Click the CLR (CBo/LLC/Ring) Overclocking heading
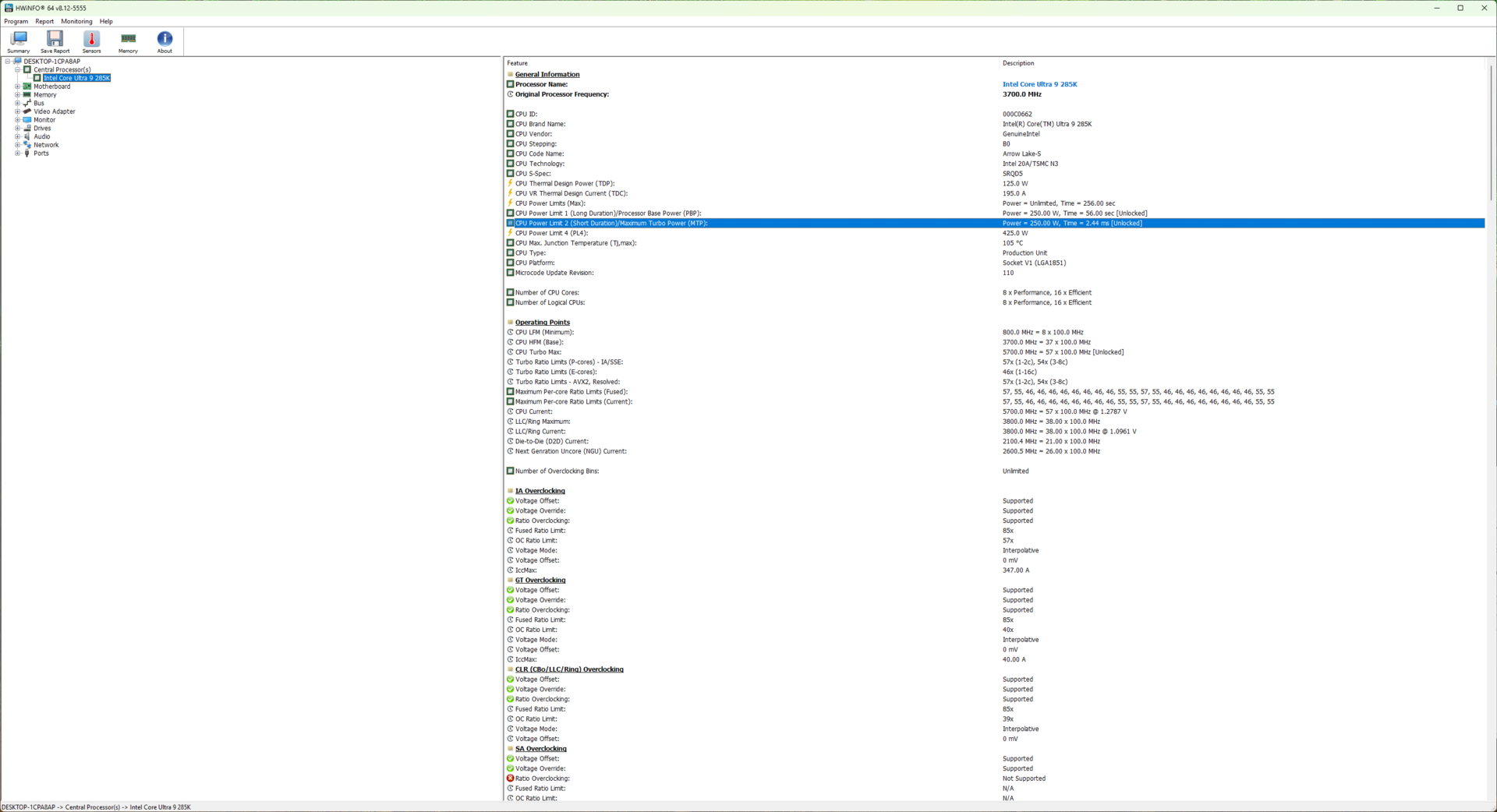The height and width of the screenshot is (812, 1497). [x=569, y=669]
